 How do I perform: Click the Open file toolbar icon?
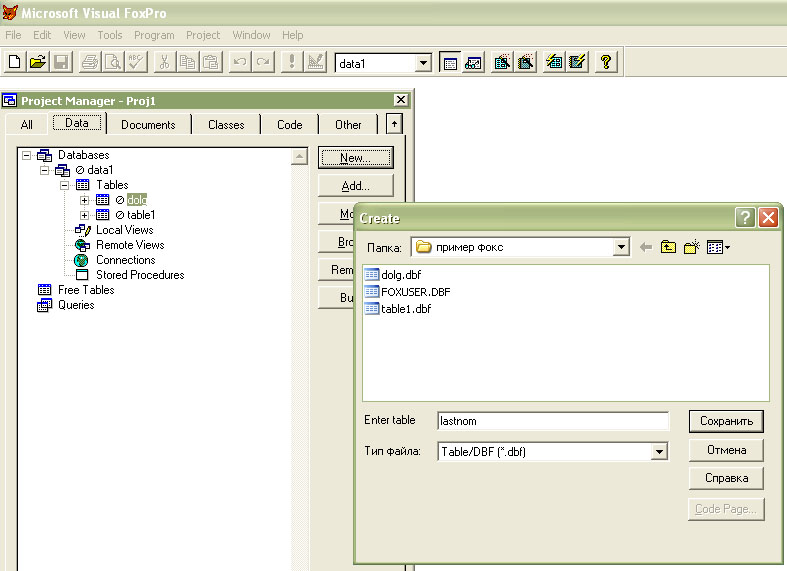tap(38, 62)
